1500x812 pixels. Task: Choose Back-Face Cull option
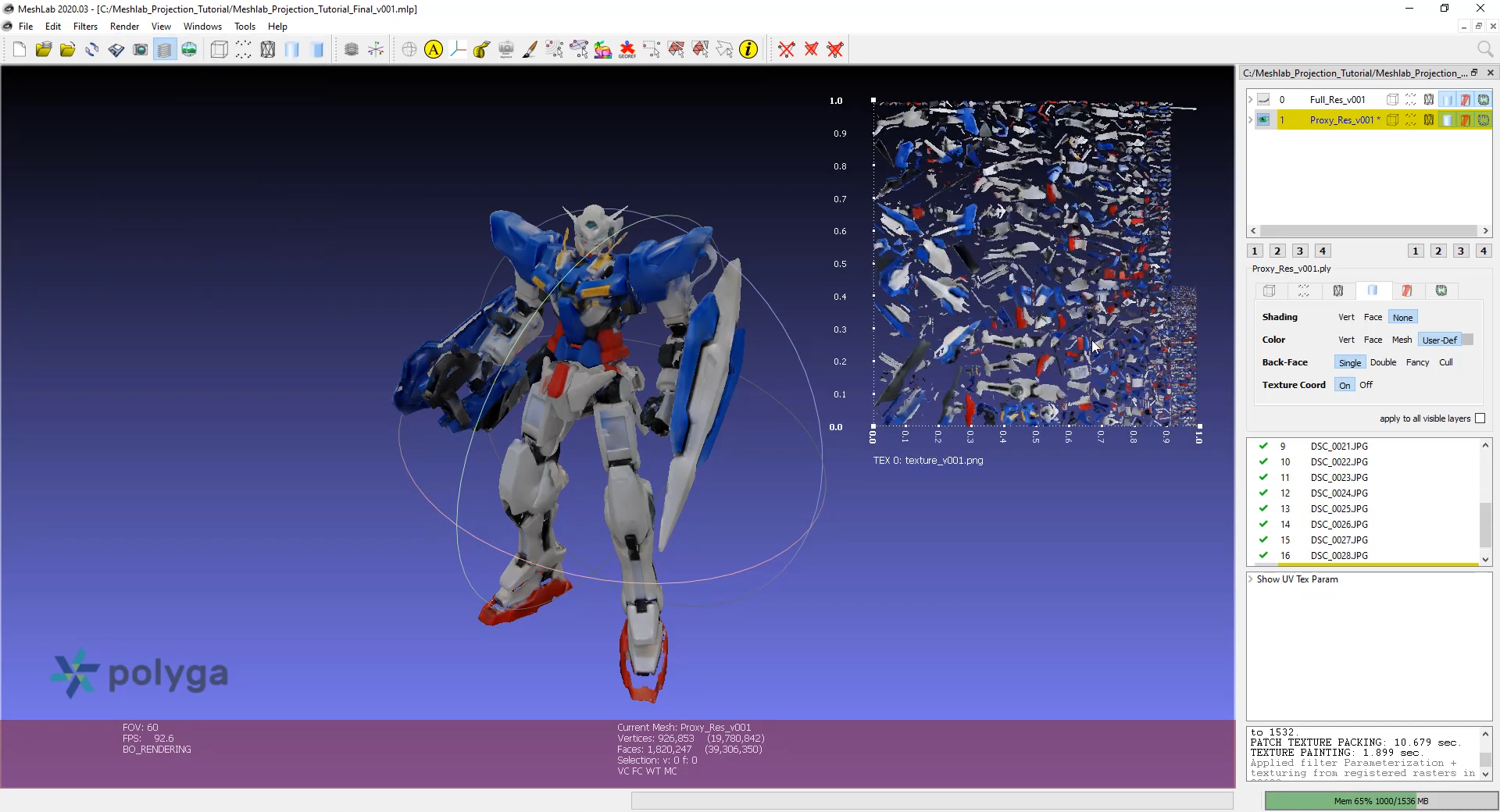1446,362
